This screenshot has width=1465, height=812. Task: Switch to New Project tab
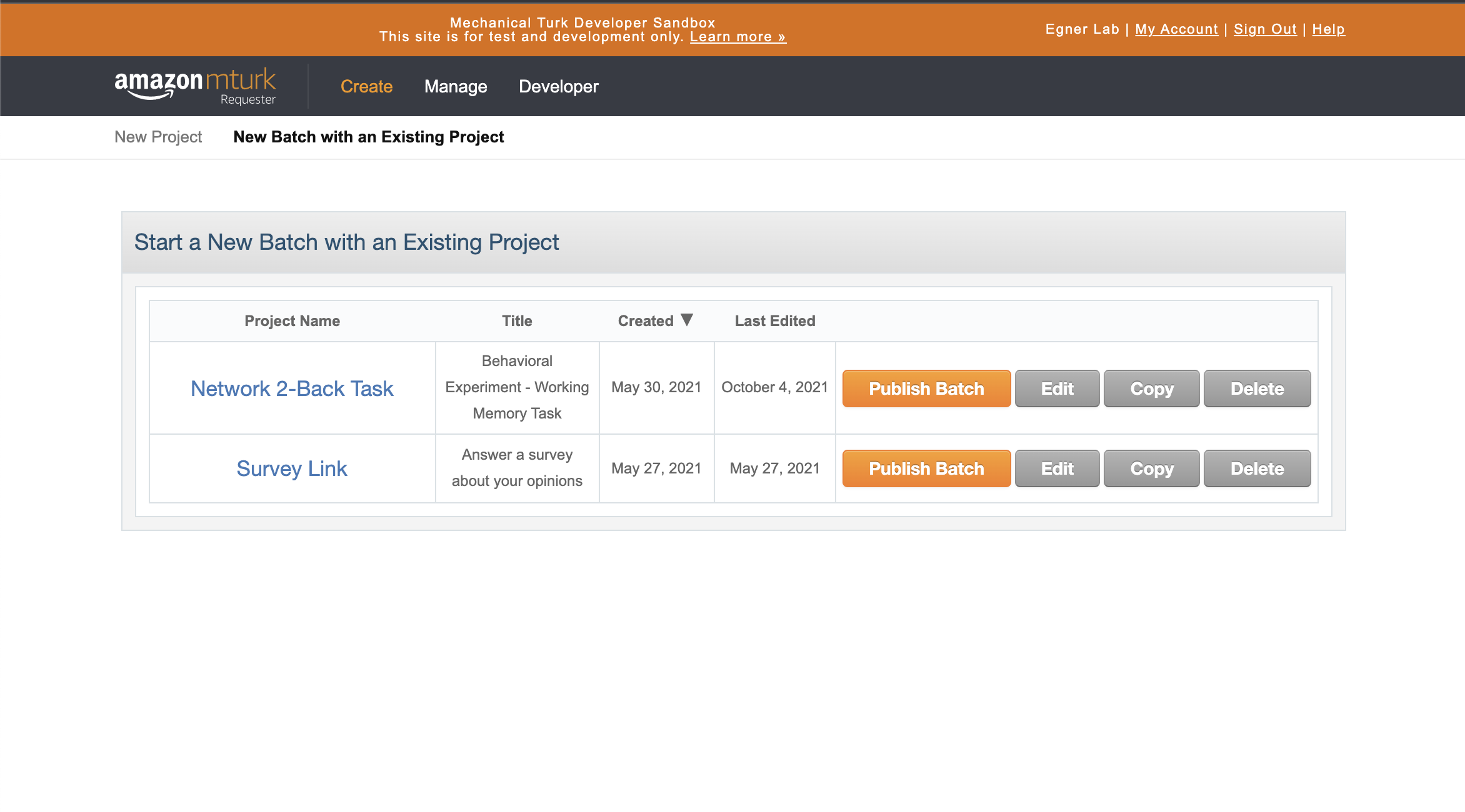click(158, 137)
